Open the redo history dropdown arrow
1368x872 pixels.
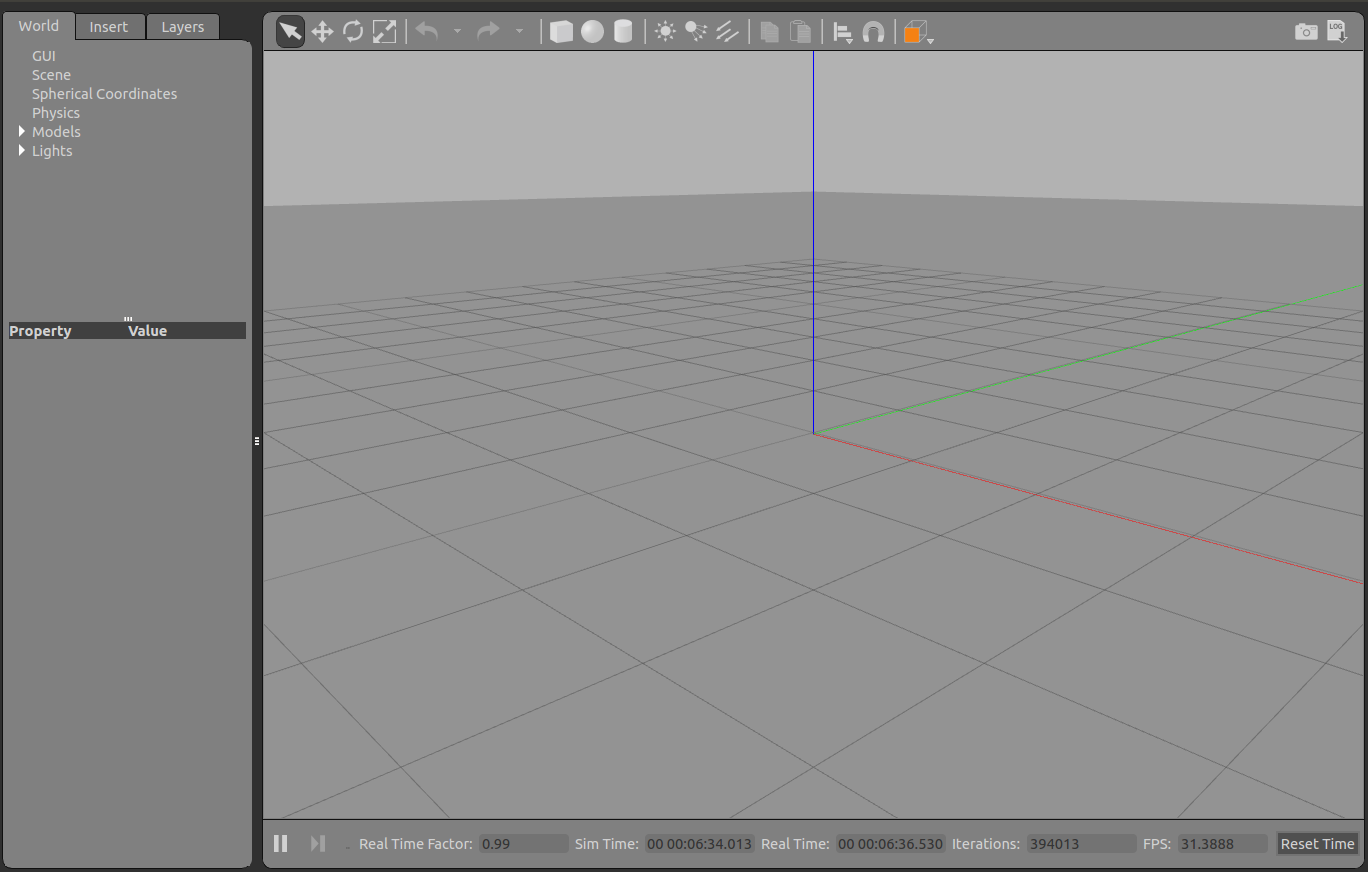pyautogui.click(x=519, y=32)
